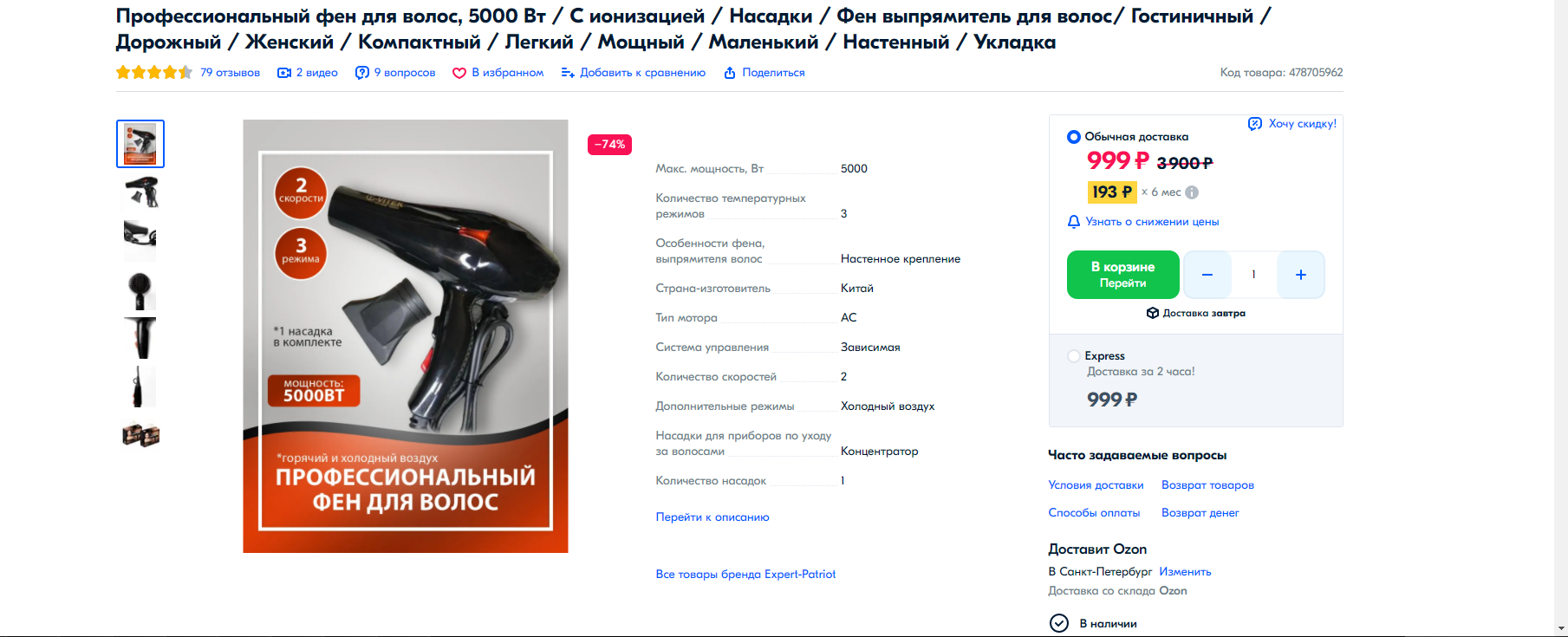Open all Expert-Patriot brand products link
The width and height of the screenshot is (1568, 637).
[x=745, y=575]
